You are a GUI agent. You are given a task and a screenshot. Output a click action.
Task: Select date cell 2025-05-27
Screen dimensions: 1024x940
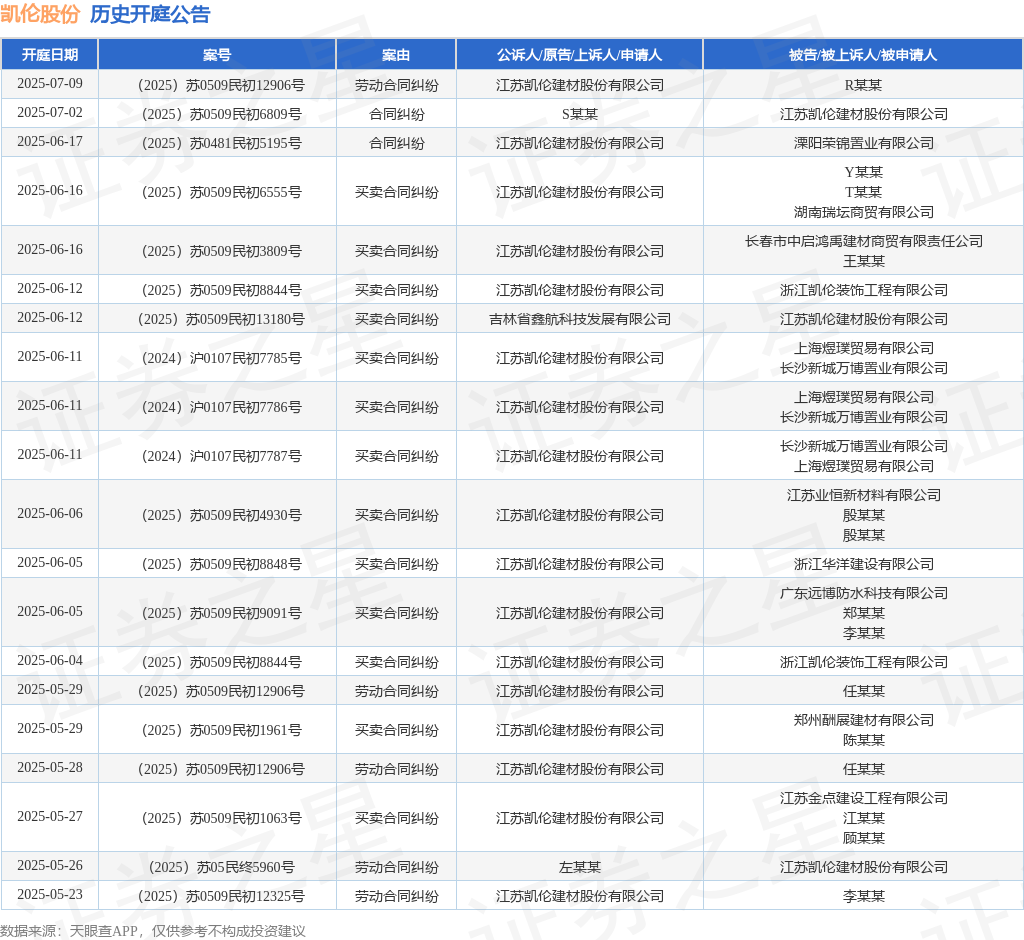[50, 817]
